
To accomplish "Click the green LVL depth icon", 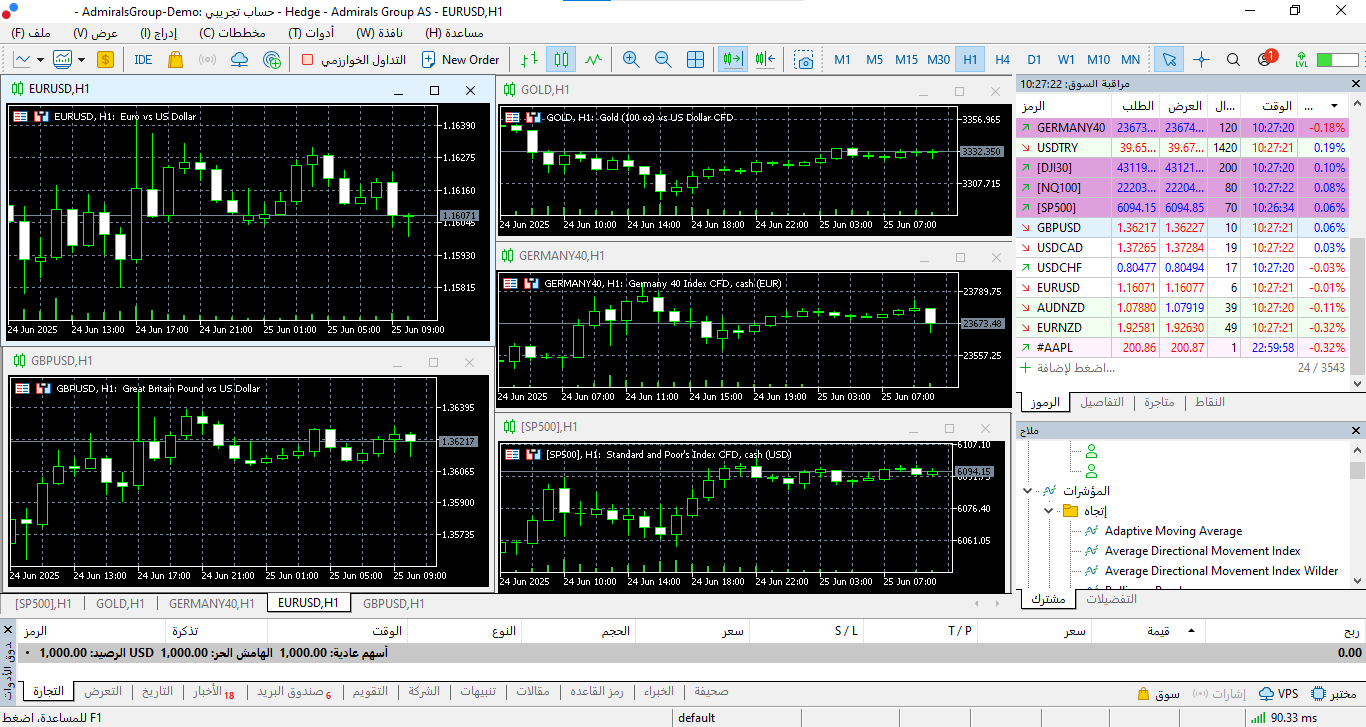I will [x=1301, y=60].
